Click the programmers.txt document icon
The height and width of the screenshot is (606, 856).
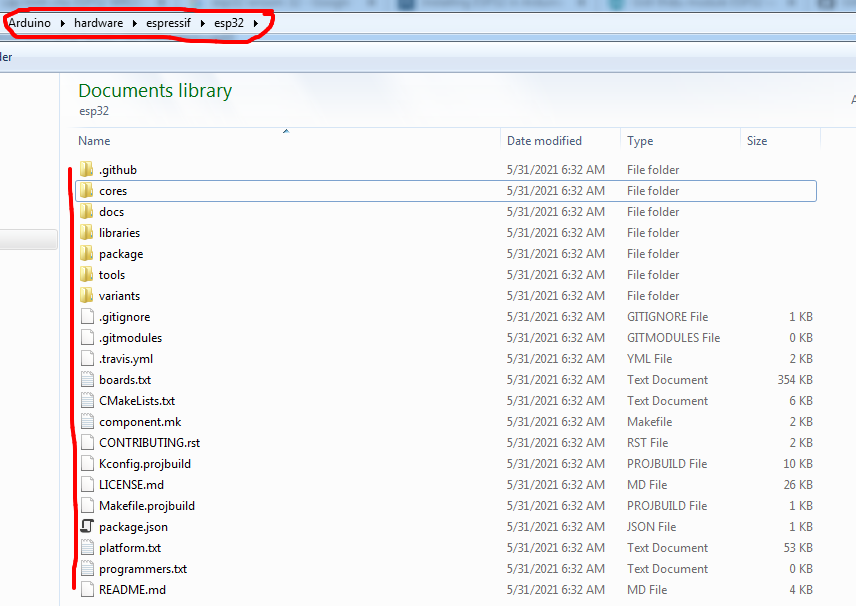tap(87, 569)
